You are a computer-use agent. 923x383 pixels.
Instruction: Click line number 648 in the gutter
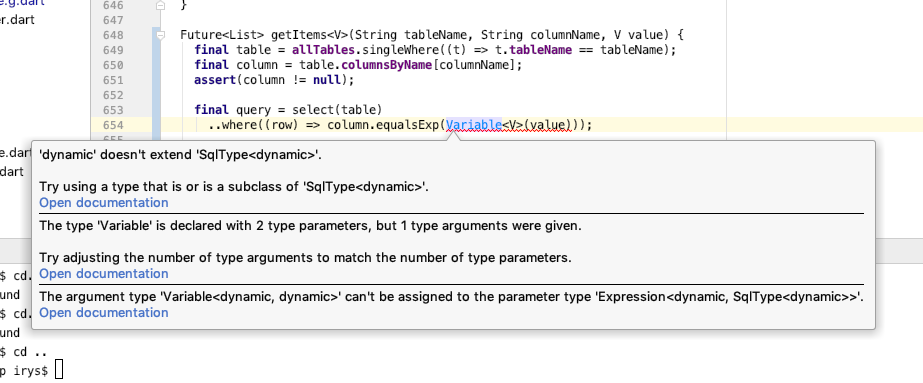pos(113,35)
